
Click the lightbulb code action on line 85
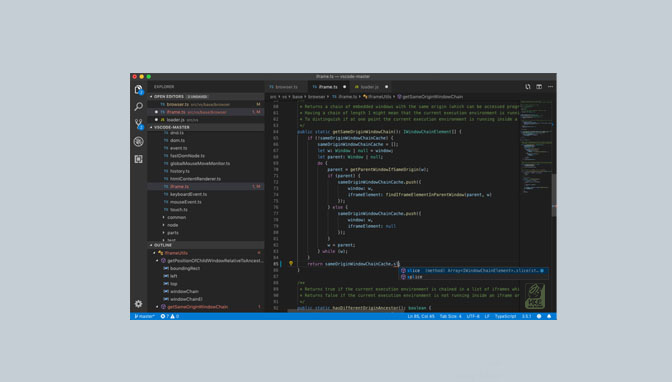tap(291, 264)
